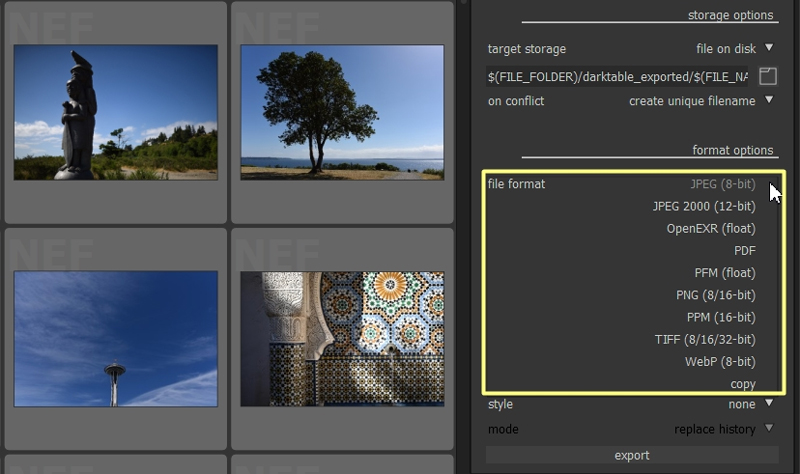Open the target storage dropdown arrow

769,48
